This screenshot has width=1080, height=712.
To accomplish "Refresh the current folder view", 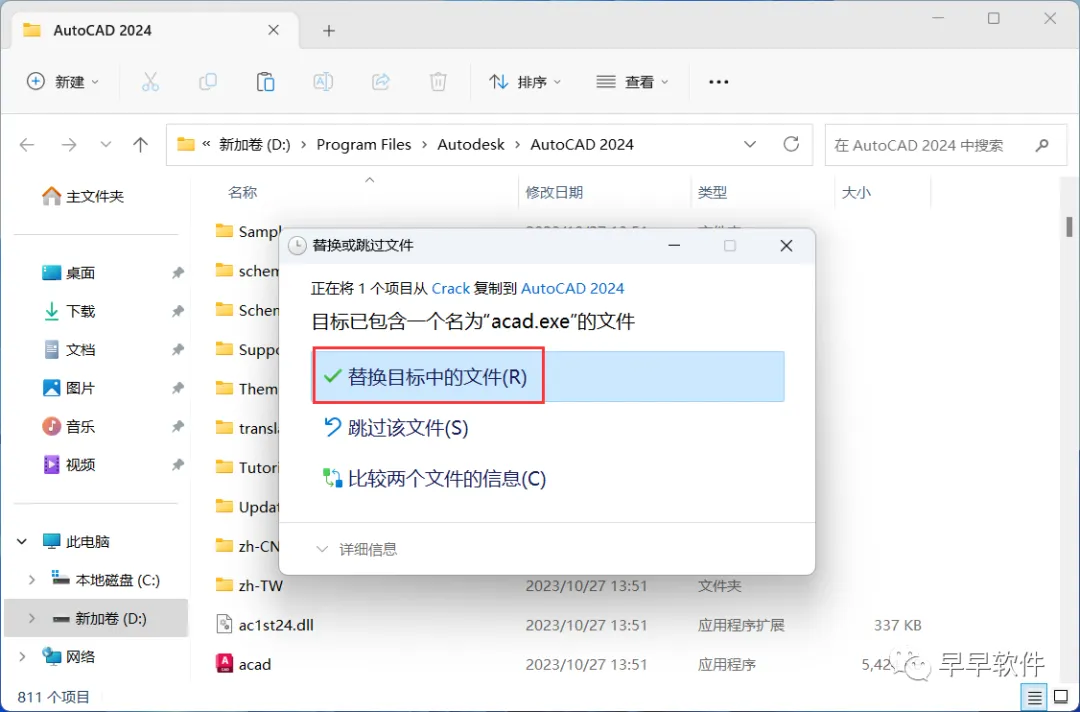I will [791, 144].
